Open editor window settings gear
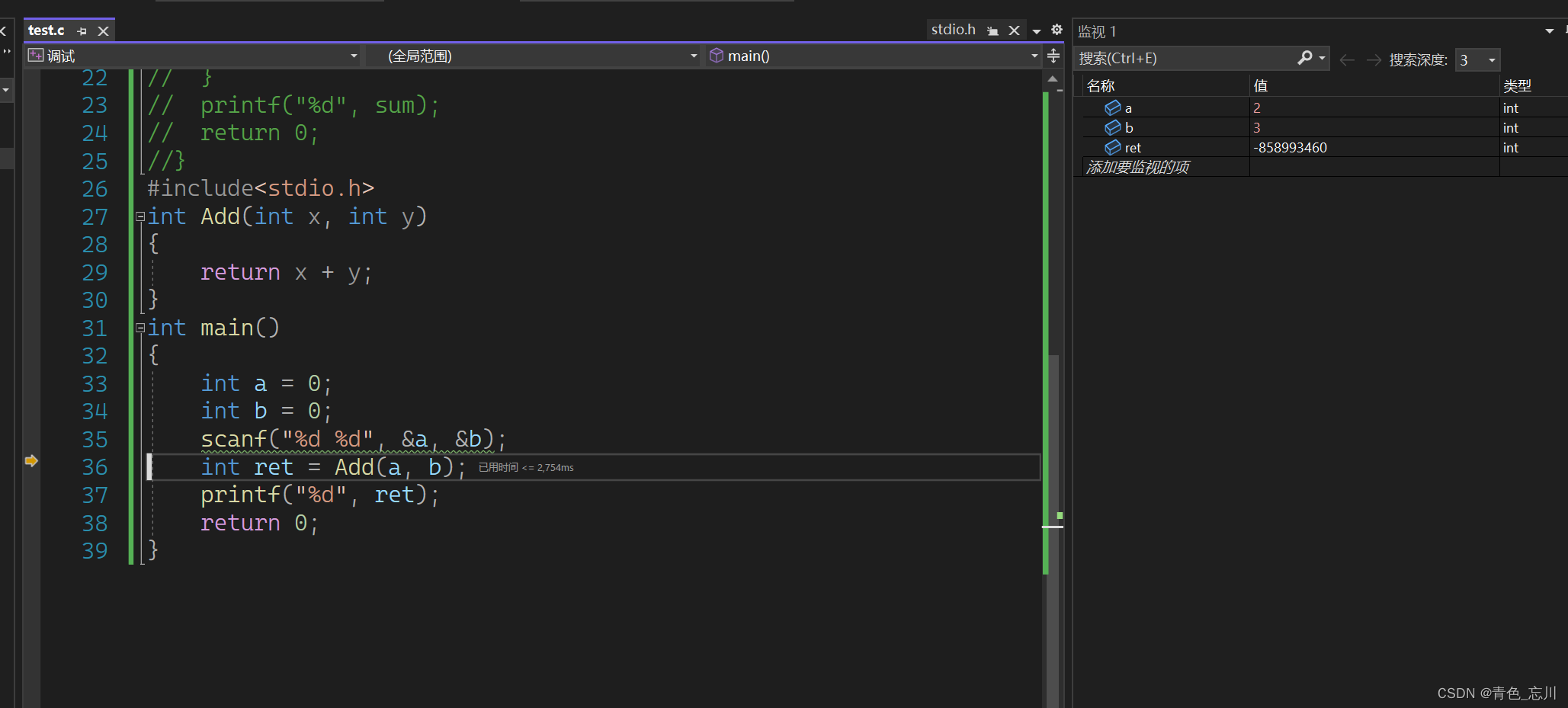Viewport: 1568px width, 708px height. (x=1057, y=30)
